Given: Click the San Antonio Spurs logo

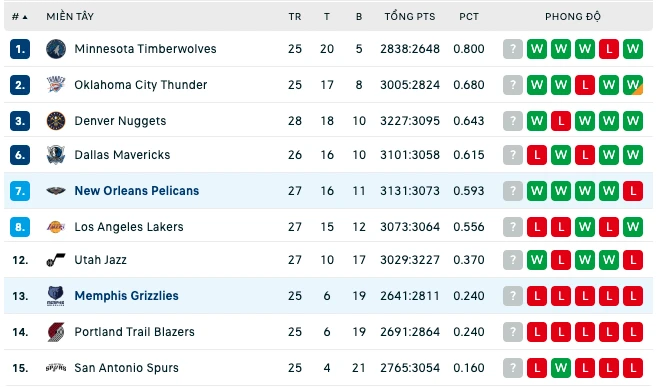Looking at the screenshot, I should click(x=56, y=368).
